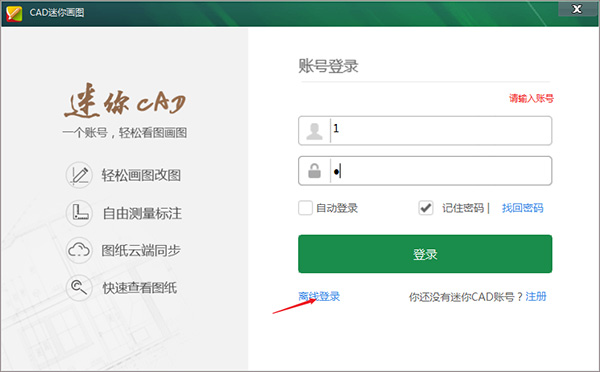Click the cloud icon beside 图纸云端同步
Image resolution: width=600 pixels, height=372 pixels.
(79, 250)
